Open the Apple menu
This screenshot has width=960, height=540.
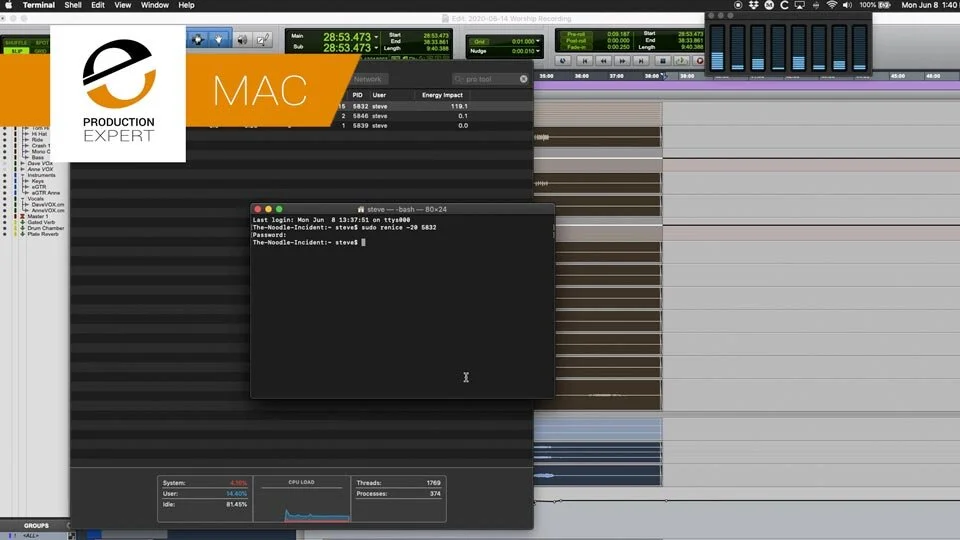tap(9, 5)
